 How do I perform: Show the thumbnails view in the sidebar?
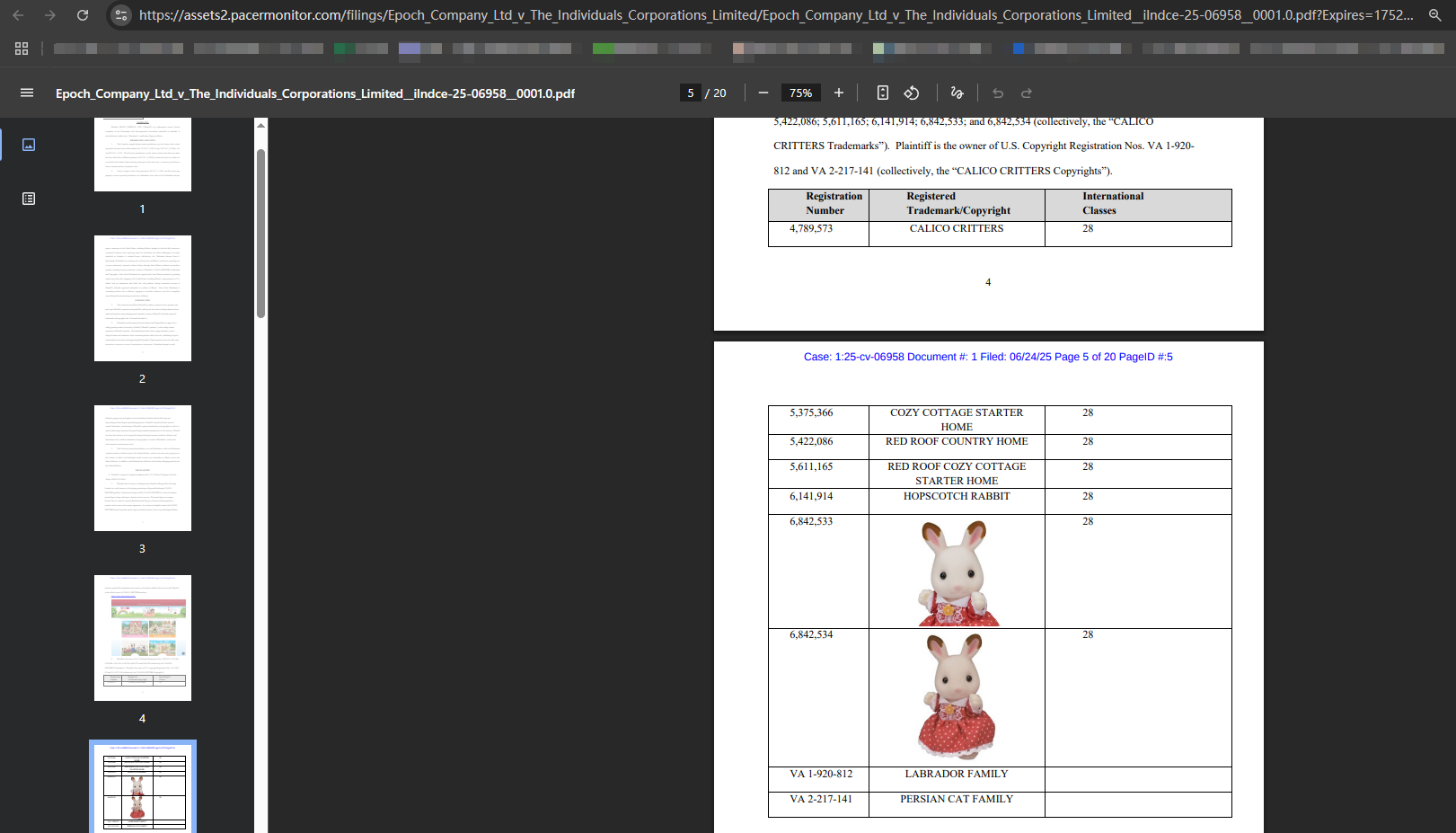pyautogui.click(x=29, y=145)
